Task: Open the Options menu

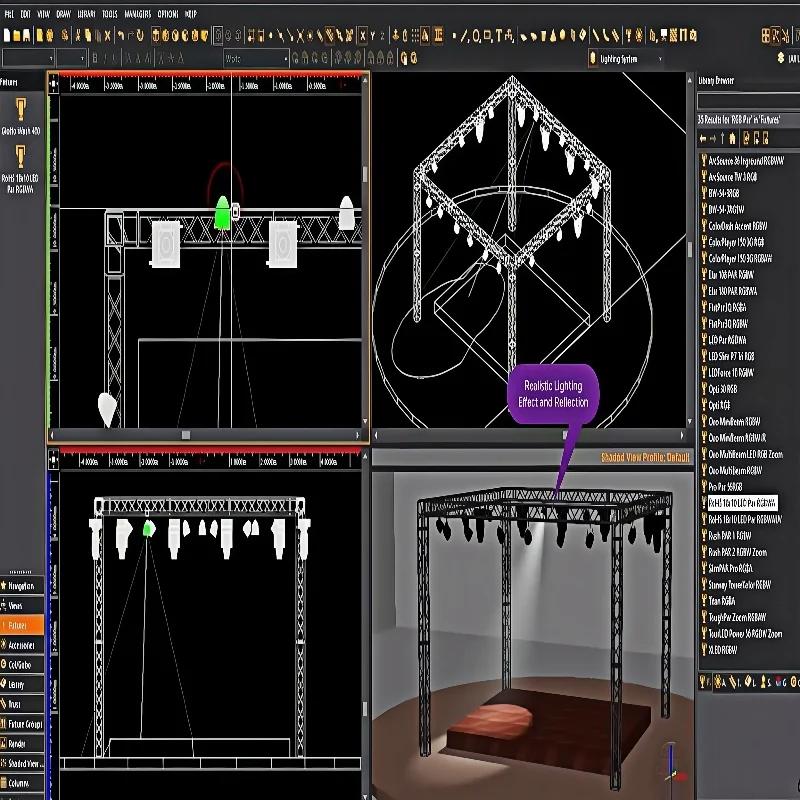Action: coord(168,14)
